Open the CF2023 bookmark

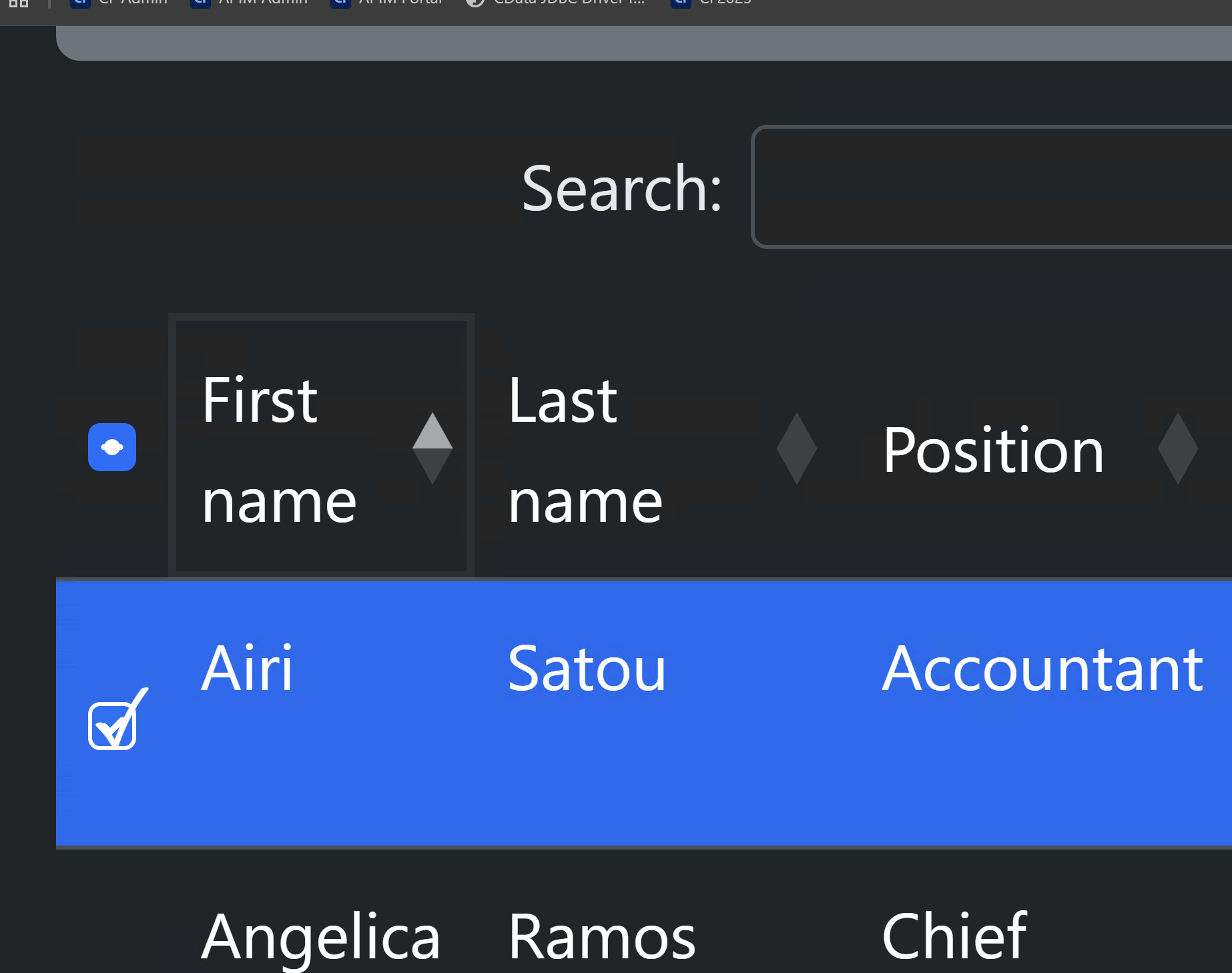[x=713, y=3]
